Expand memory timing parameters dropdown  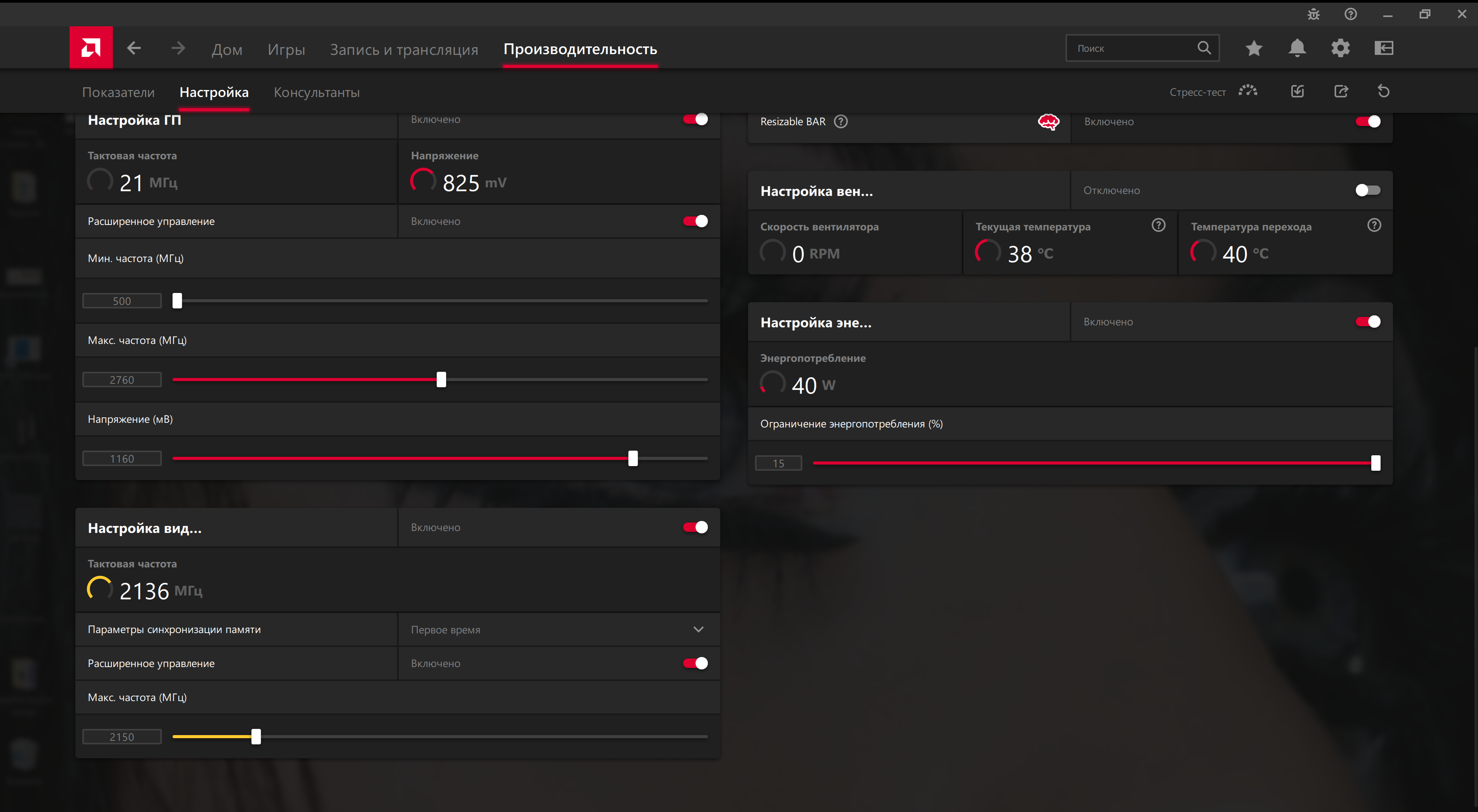tap(698, 630)
